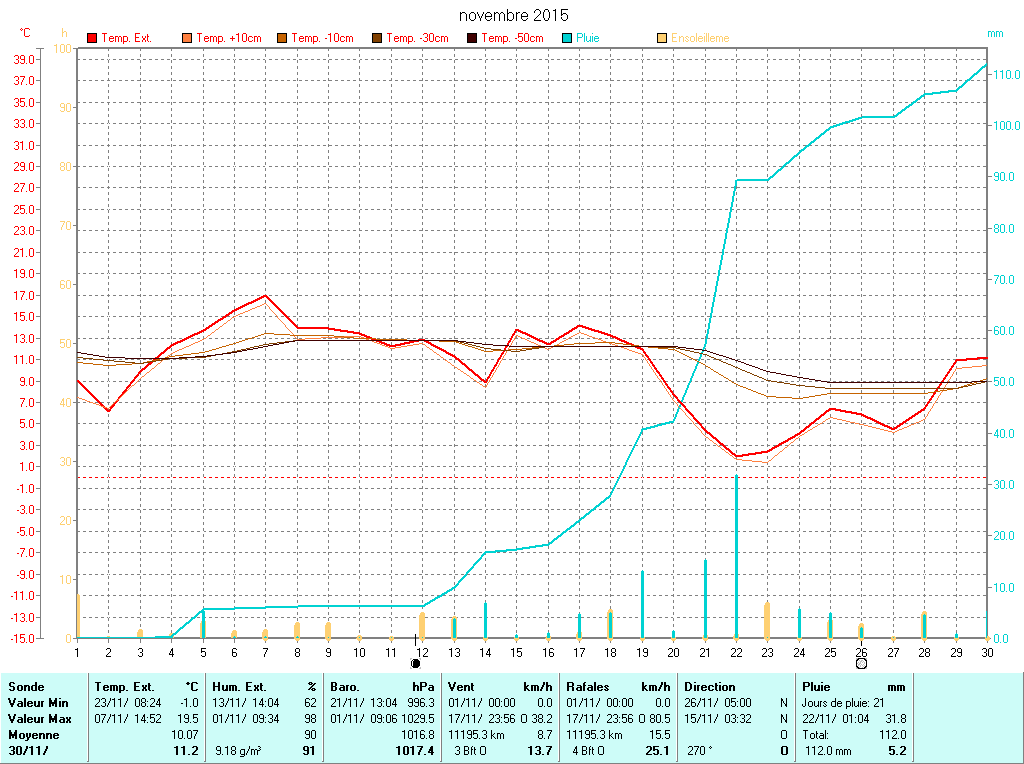Click the yellow Ensoleillement legend swatch

(x=662, y=38)
